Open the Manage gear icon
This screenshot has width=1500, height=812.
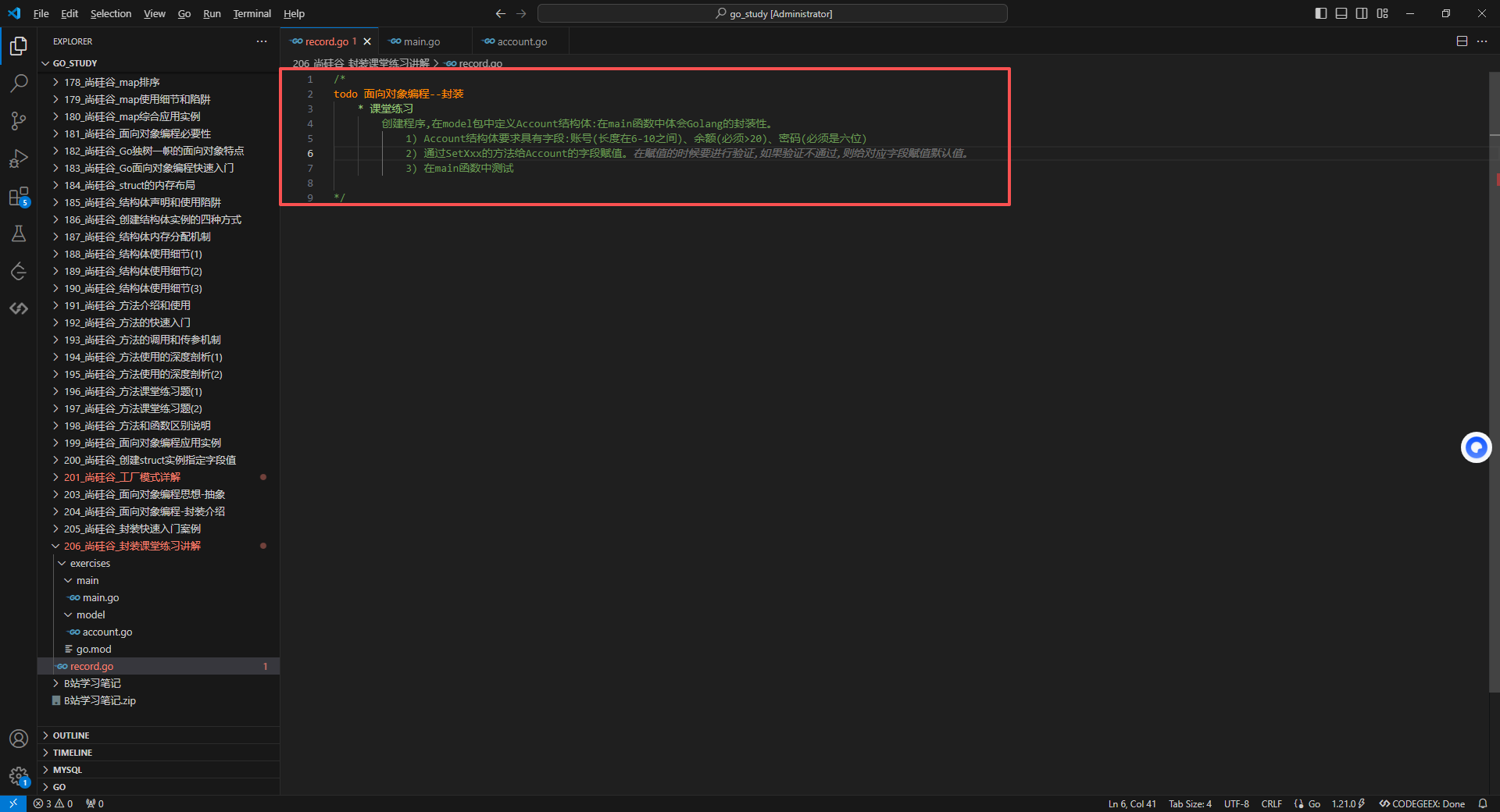[19, 776]
